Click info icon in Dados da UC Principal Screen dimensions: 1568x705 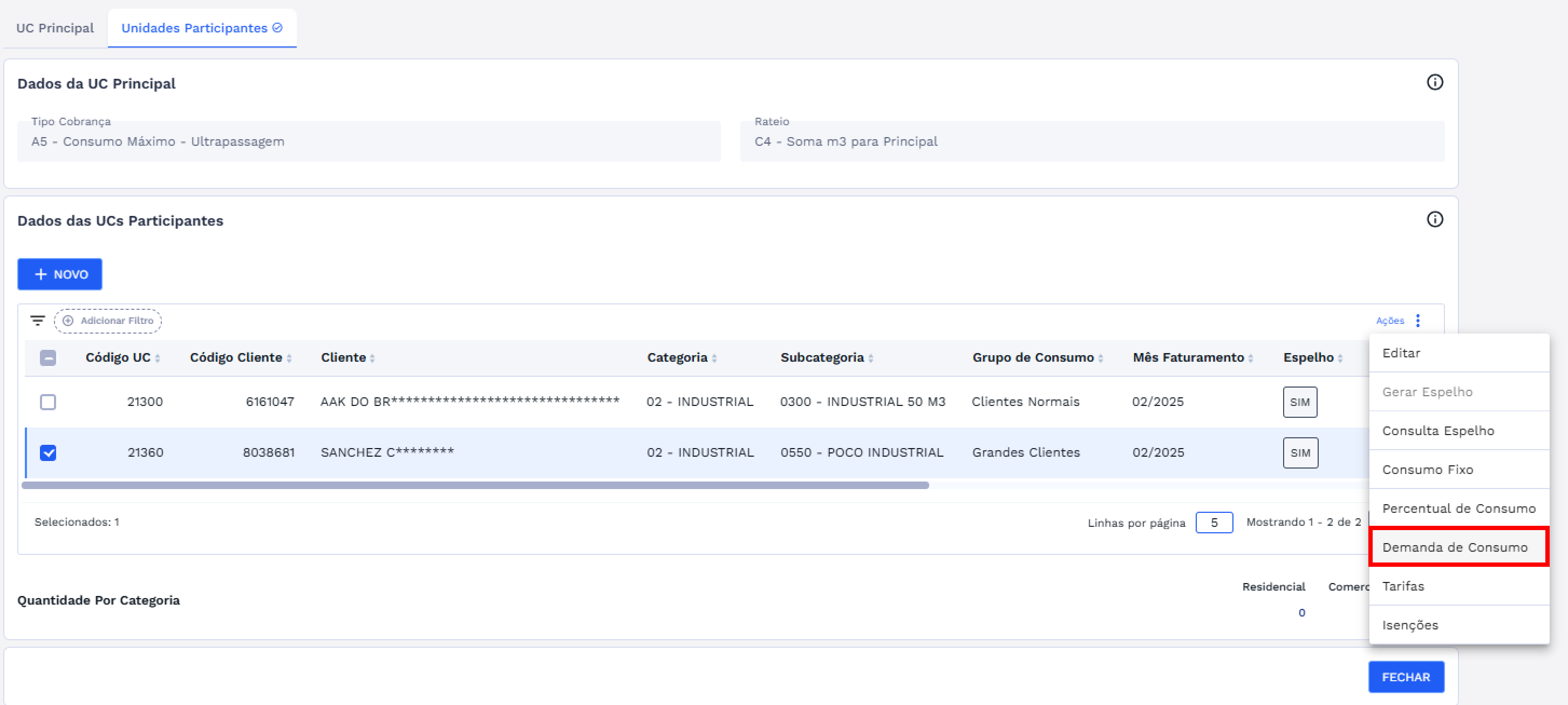coord(1434,82)
